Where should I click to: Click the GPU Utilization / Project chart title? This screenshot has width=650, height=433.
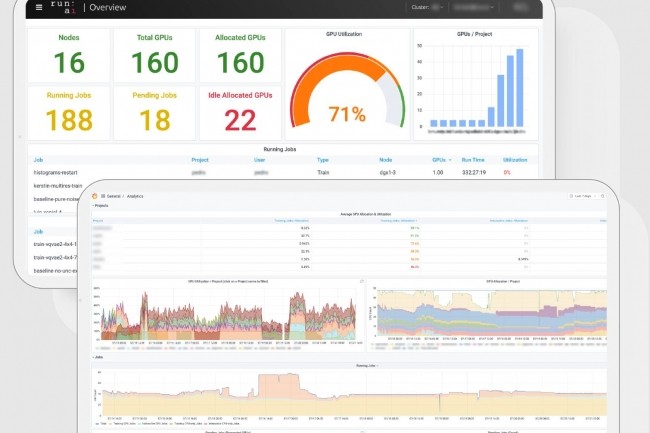[228, 281]
